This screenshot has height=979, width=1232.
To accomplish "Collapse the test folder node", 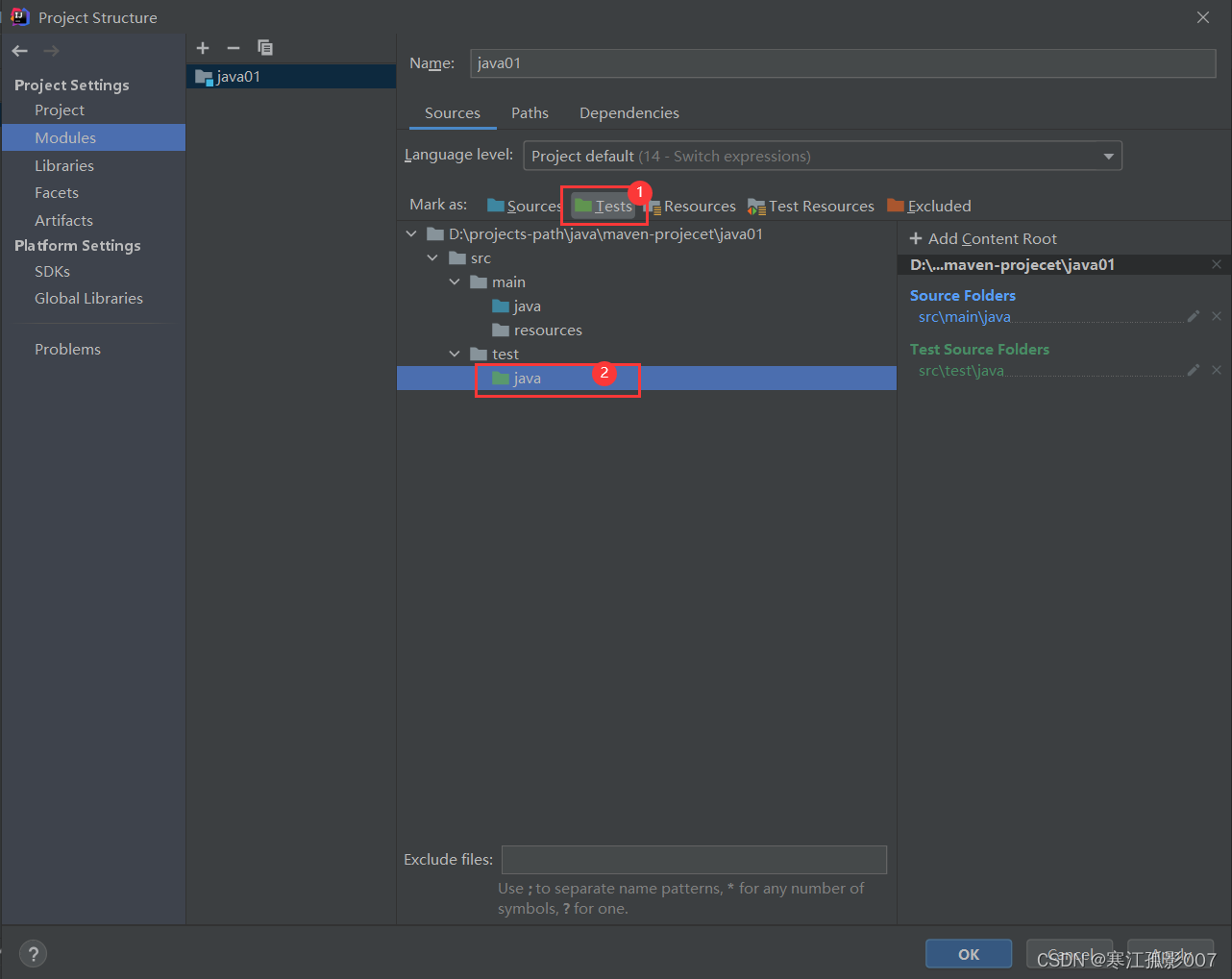I will 455,354.
